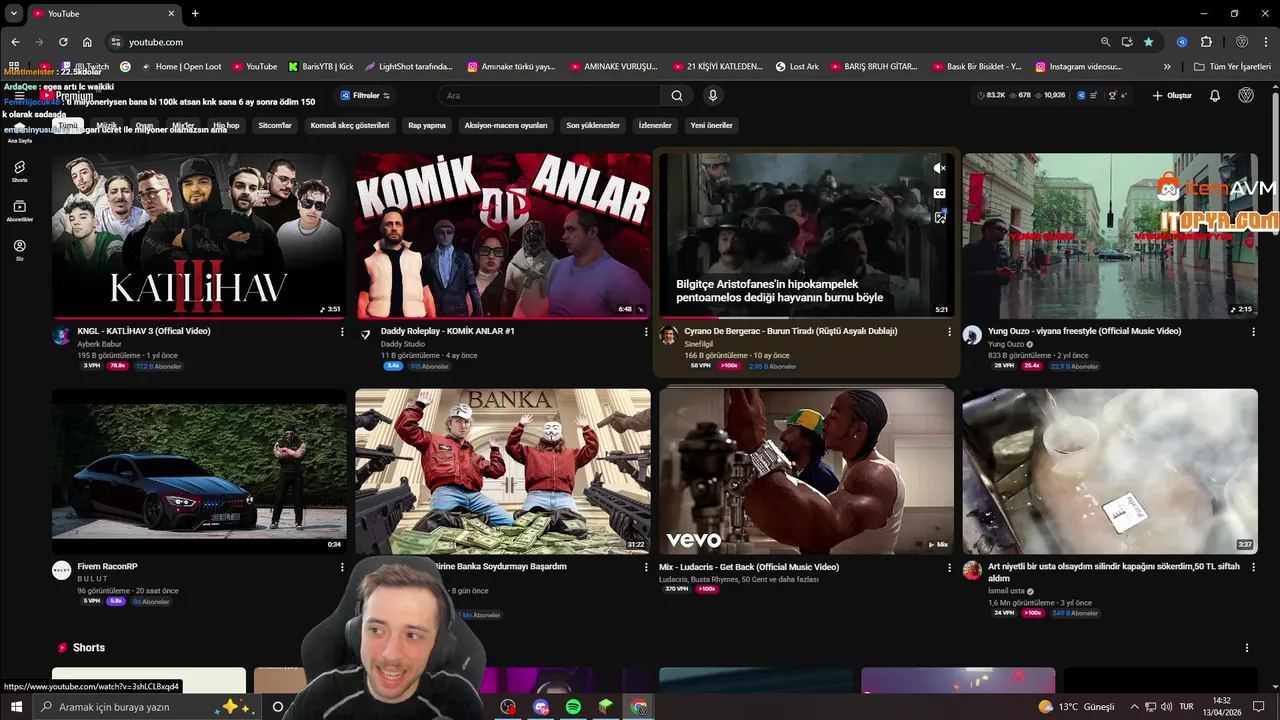1280x720 pixels.
Task: Open Abonelikler in the left sidebar
Action: pos(19,210)
